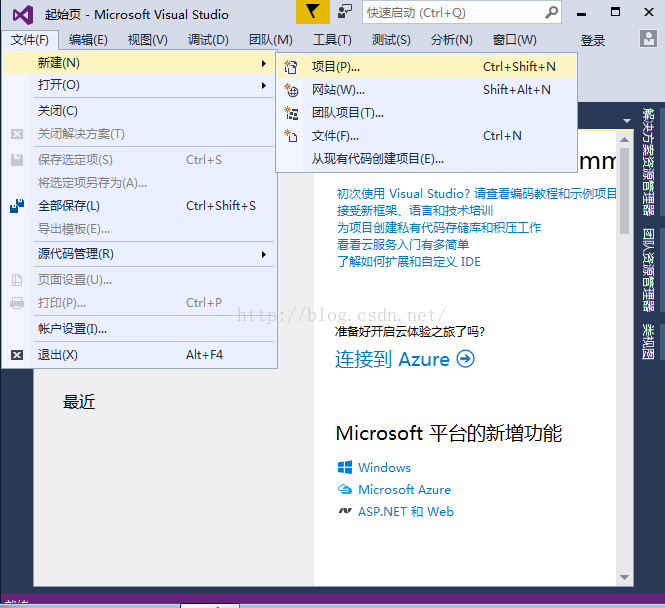Open the 分析(N) menu

click(452, 40)
